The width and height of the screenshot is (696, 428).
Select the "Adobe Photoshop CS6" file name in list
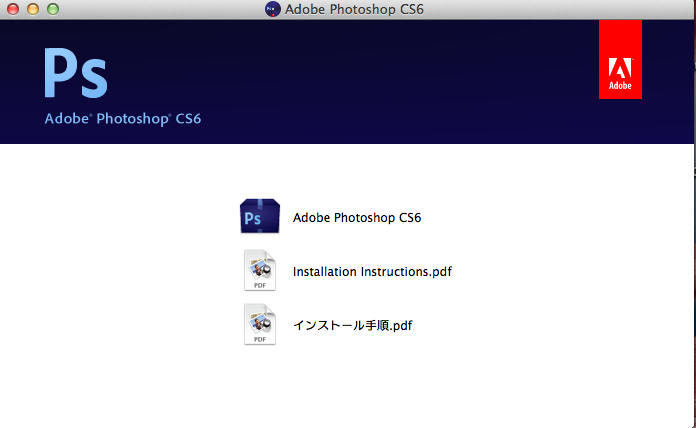tap(357, 218)
